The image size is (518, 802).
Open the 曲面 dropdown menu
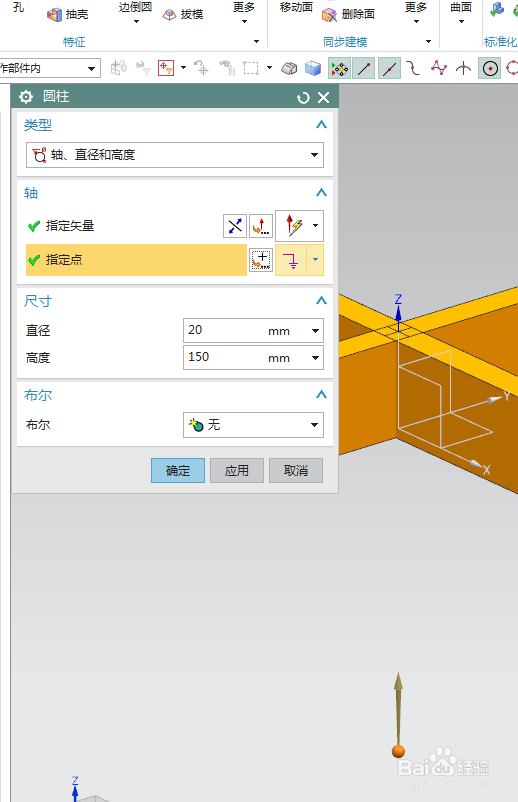click(461, 13)
